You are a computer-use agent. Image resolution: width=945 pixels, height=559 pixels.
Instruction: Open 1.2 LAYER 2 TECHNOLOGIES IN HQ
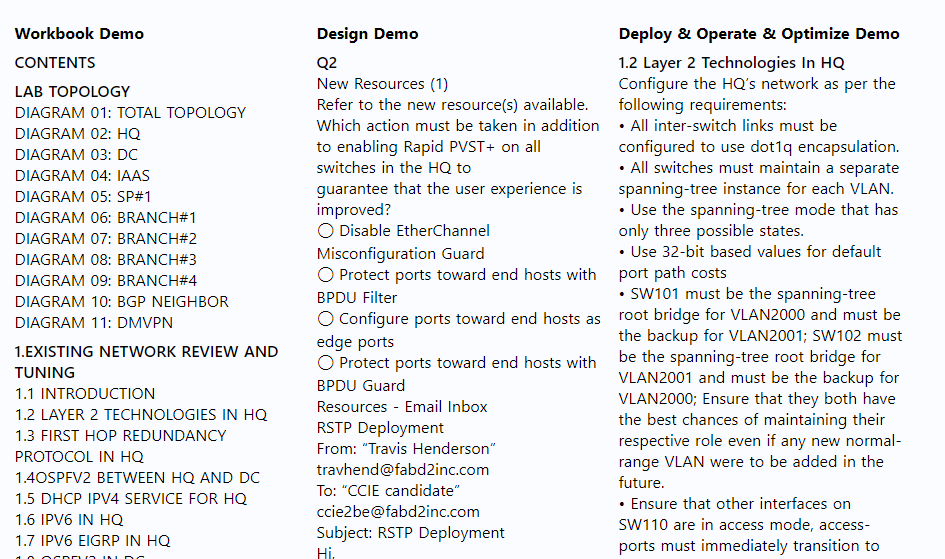click(x=141, y=415)
